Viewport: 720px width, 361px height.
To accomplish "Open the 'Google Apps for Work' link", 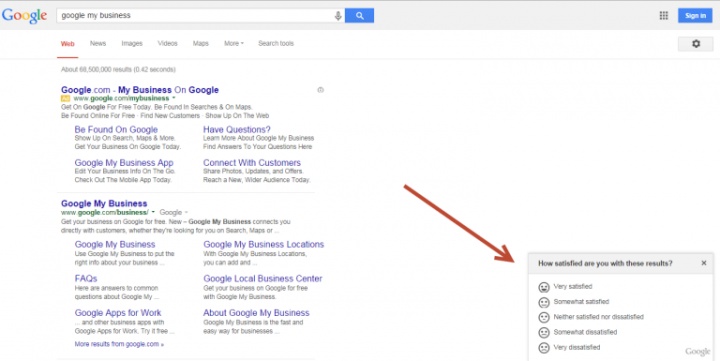I will 118,313.
